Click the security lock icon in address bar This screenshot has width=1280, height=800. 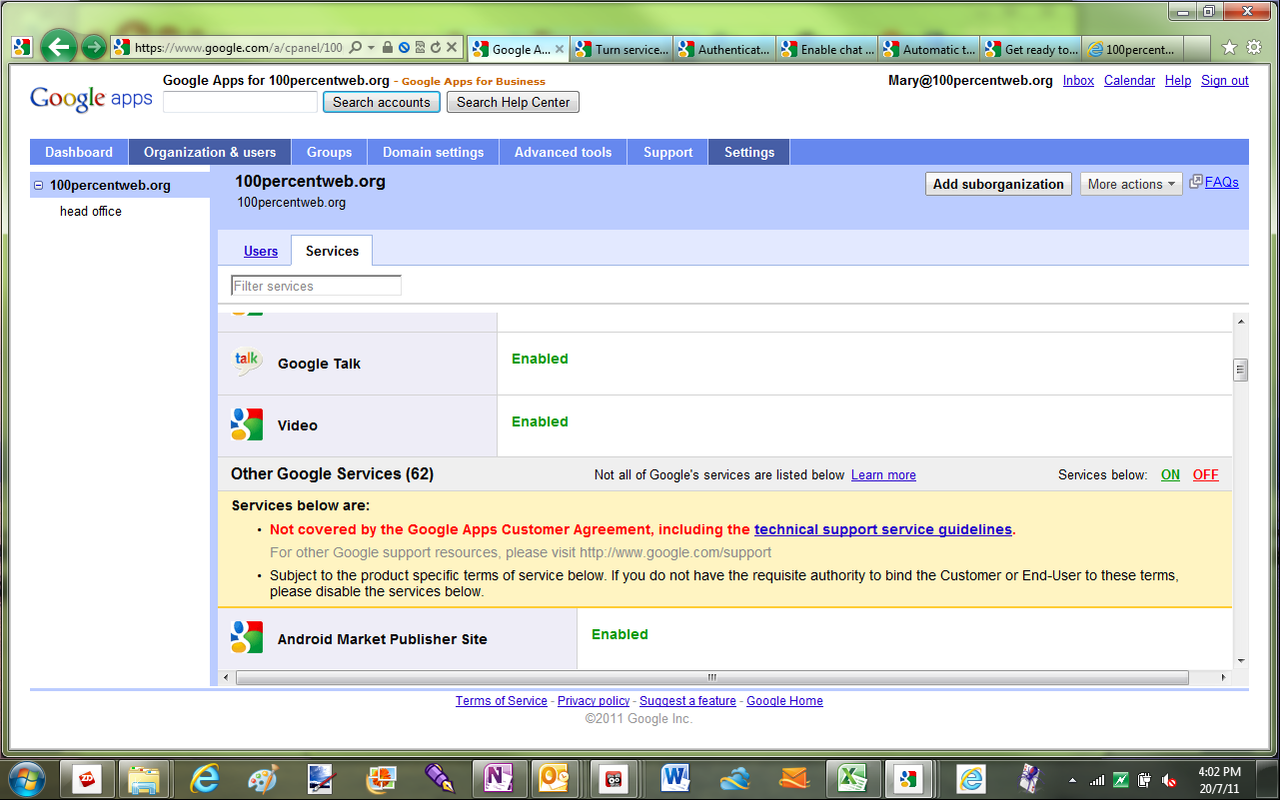[x=387, y=47]
